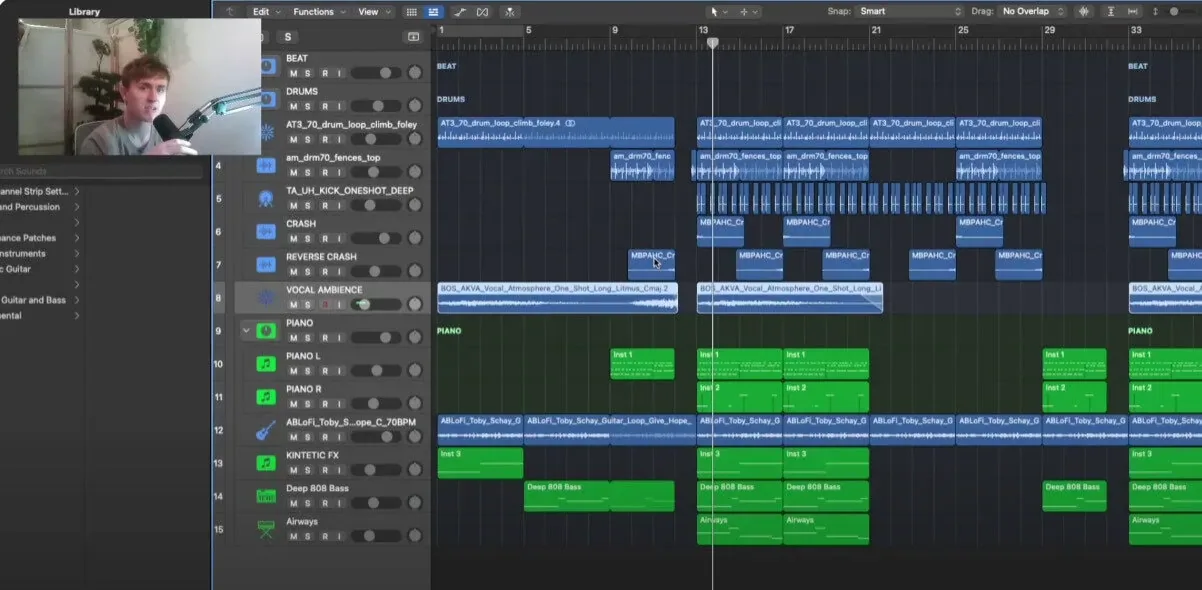Disable record on VOCAL AMBIENCE track
Image resolution: width=1202 pixels, height=590 pixels.
point(324,304)
